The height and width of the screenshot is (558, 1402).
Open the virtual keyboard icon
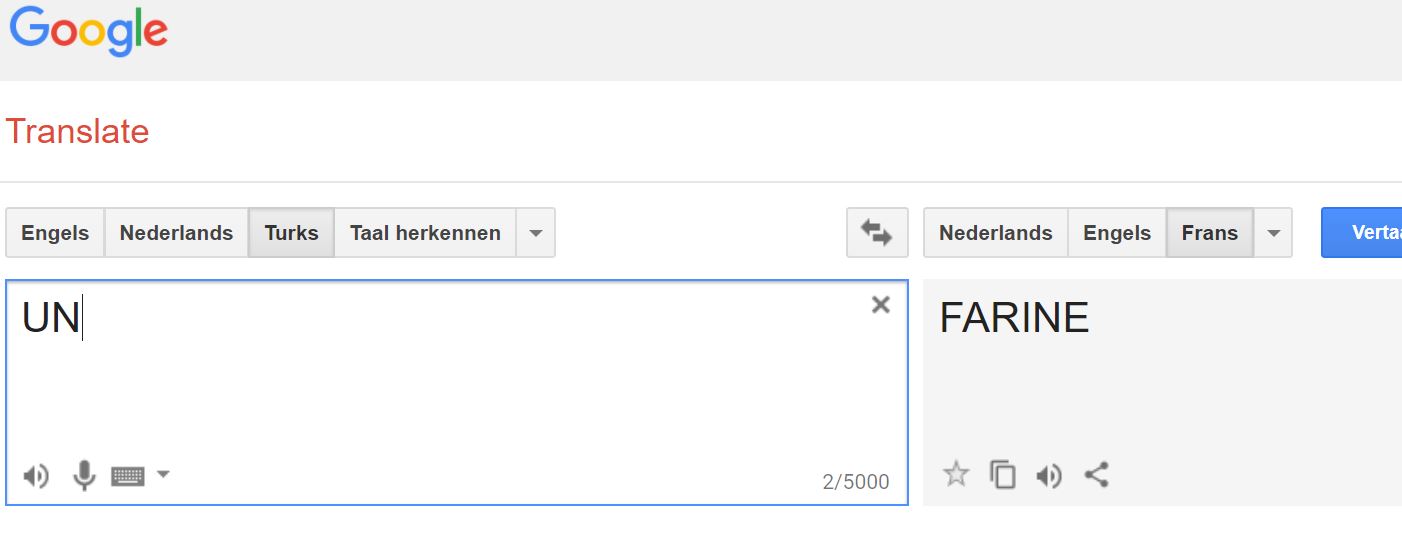point(128,476)
